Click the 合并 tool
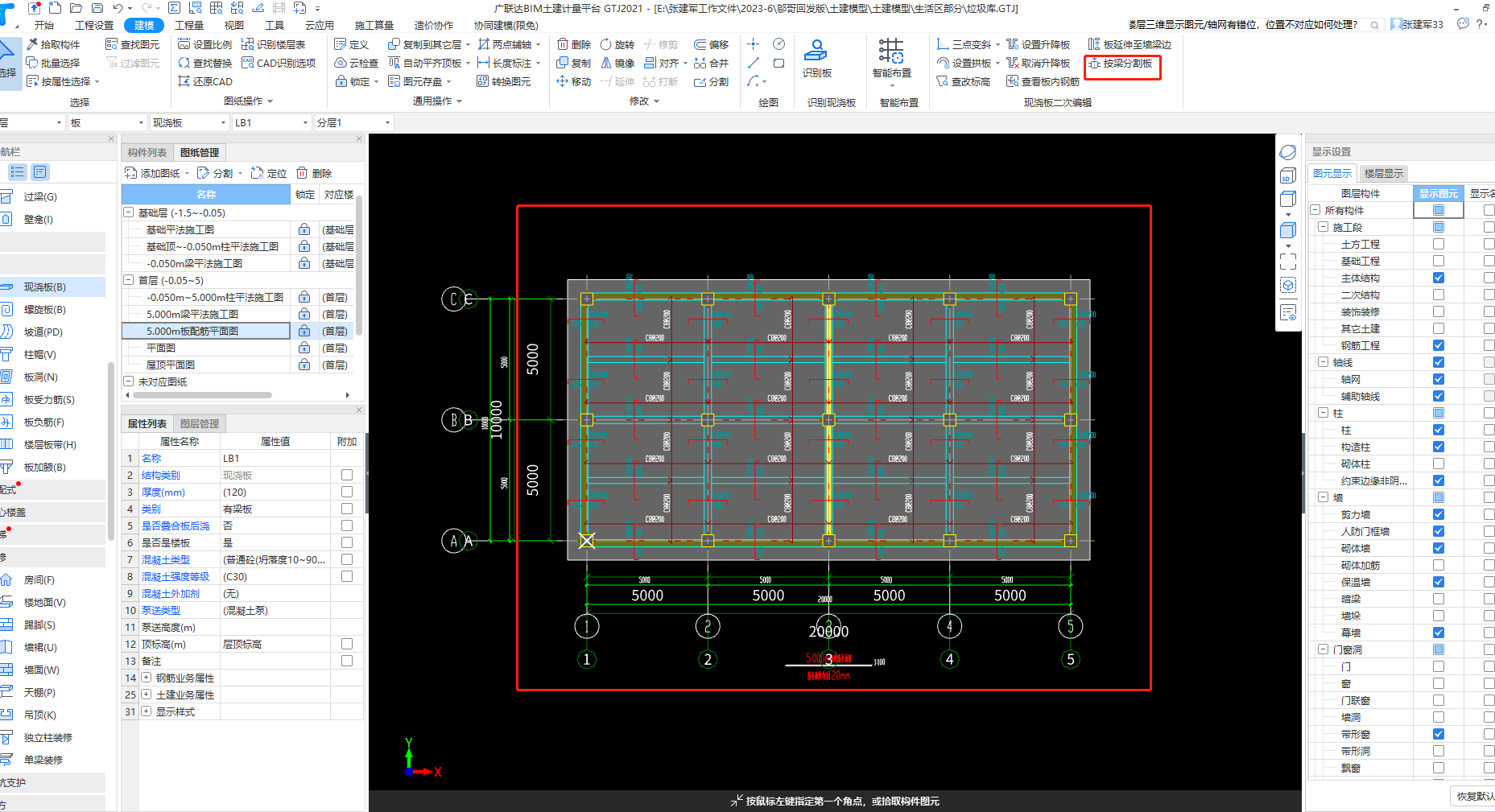This screenshot has height=812, width=1495. (x=711, y=63)
